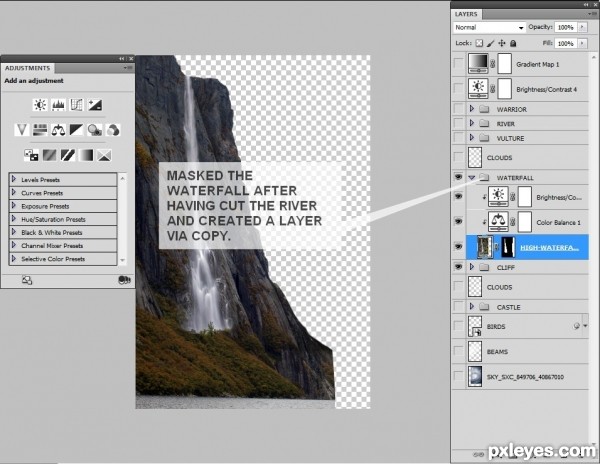Show the RIVER group
Image resolution: width=600 pixels, height=464 pixels.
[x=458, y=123]
